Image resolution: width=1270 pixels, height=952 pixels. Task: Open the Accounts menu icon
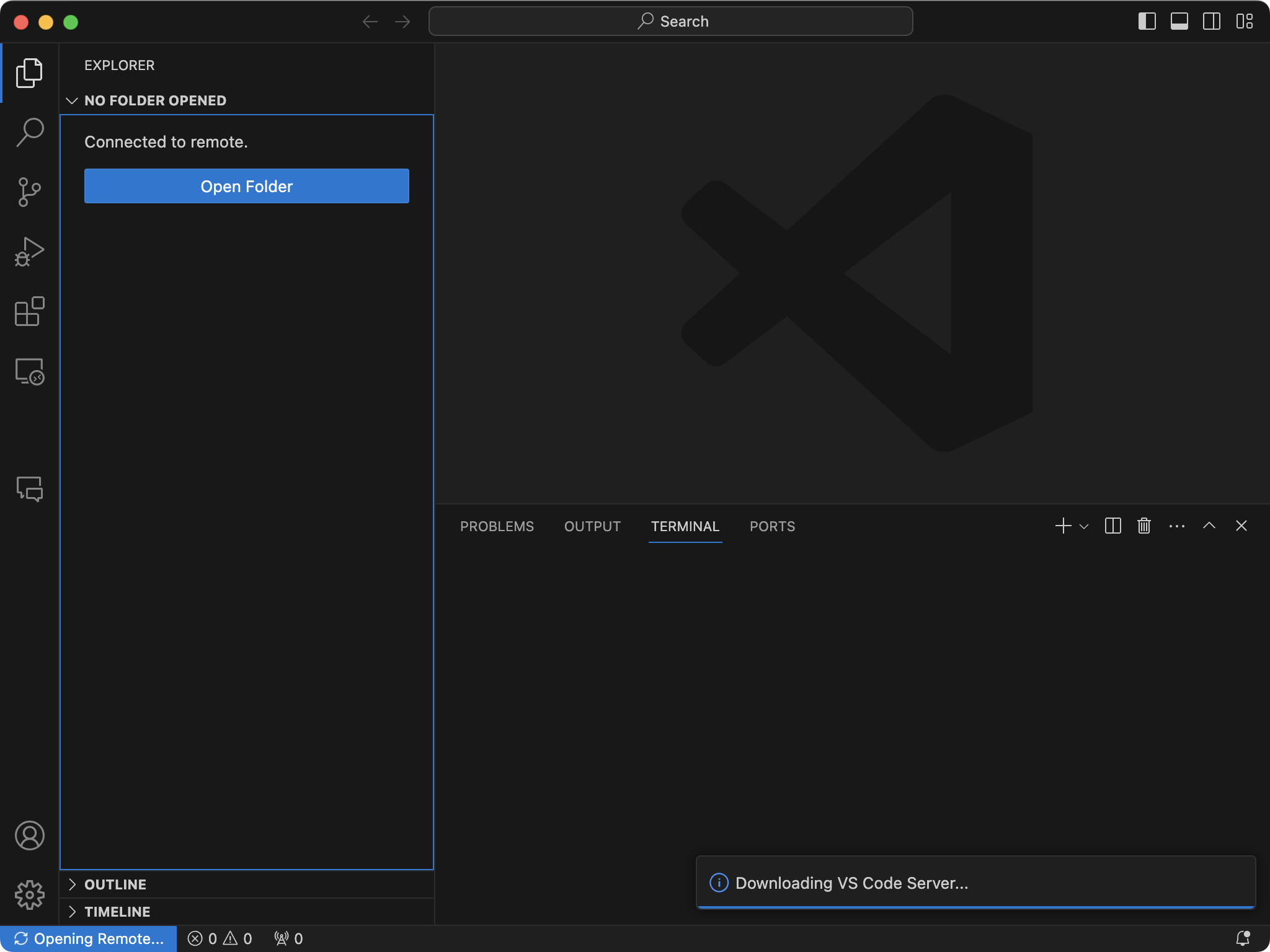[29, 835]
